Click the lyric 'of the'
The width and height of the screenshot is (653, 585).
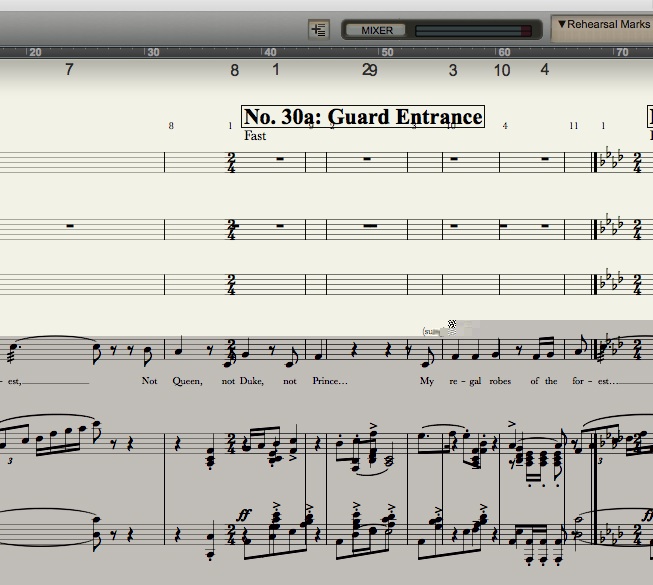[543, 381]
